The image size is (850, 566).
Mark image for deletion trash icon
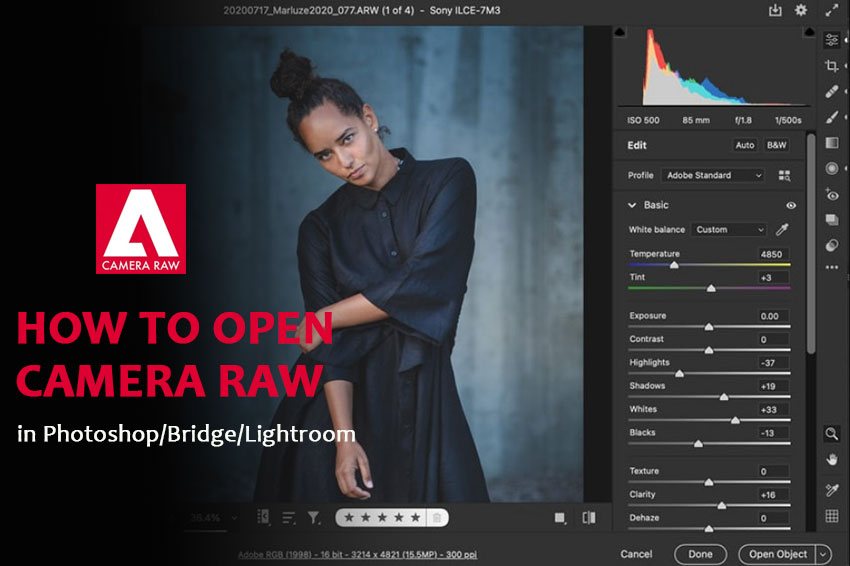[x=437, y=518]
